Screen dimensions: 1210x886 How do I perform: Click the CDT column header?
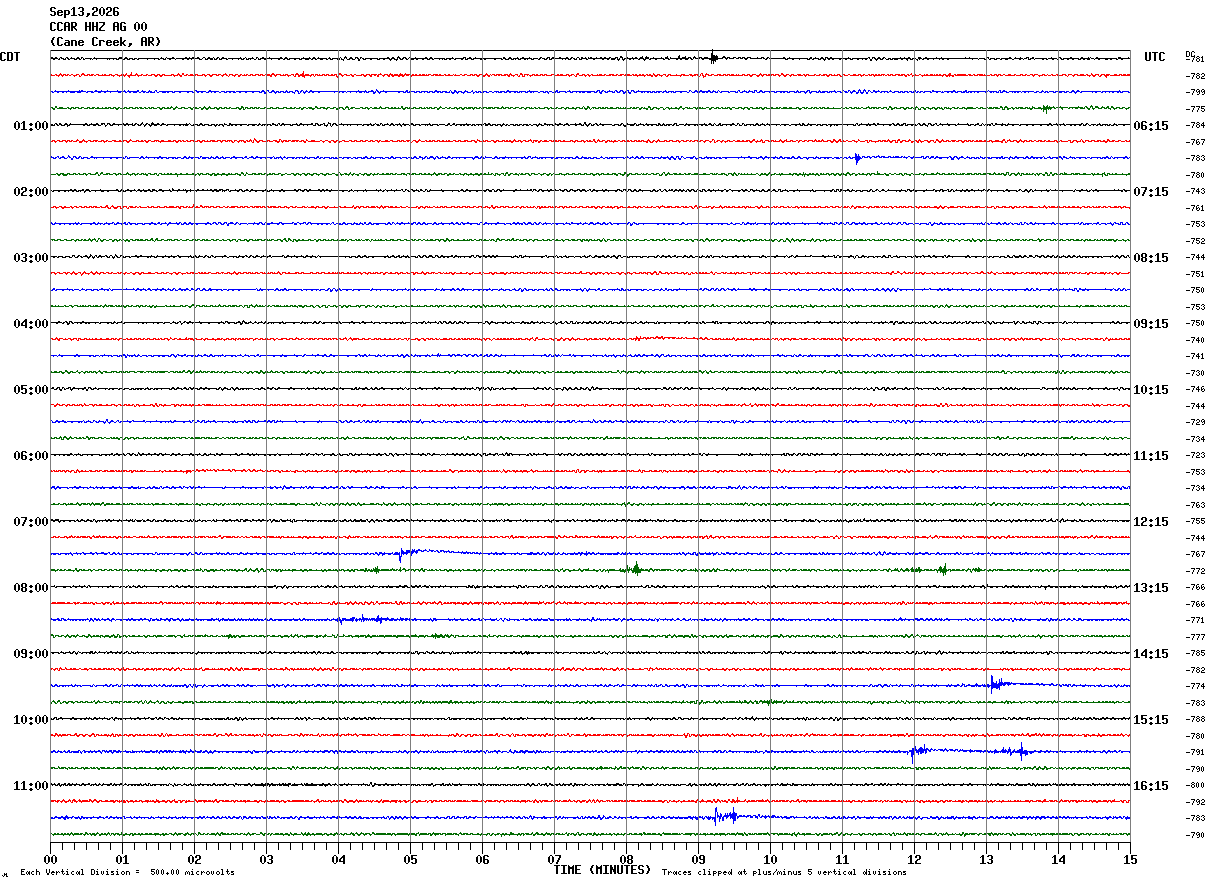click(x=11, y=57)
